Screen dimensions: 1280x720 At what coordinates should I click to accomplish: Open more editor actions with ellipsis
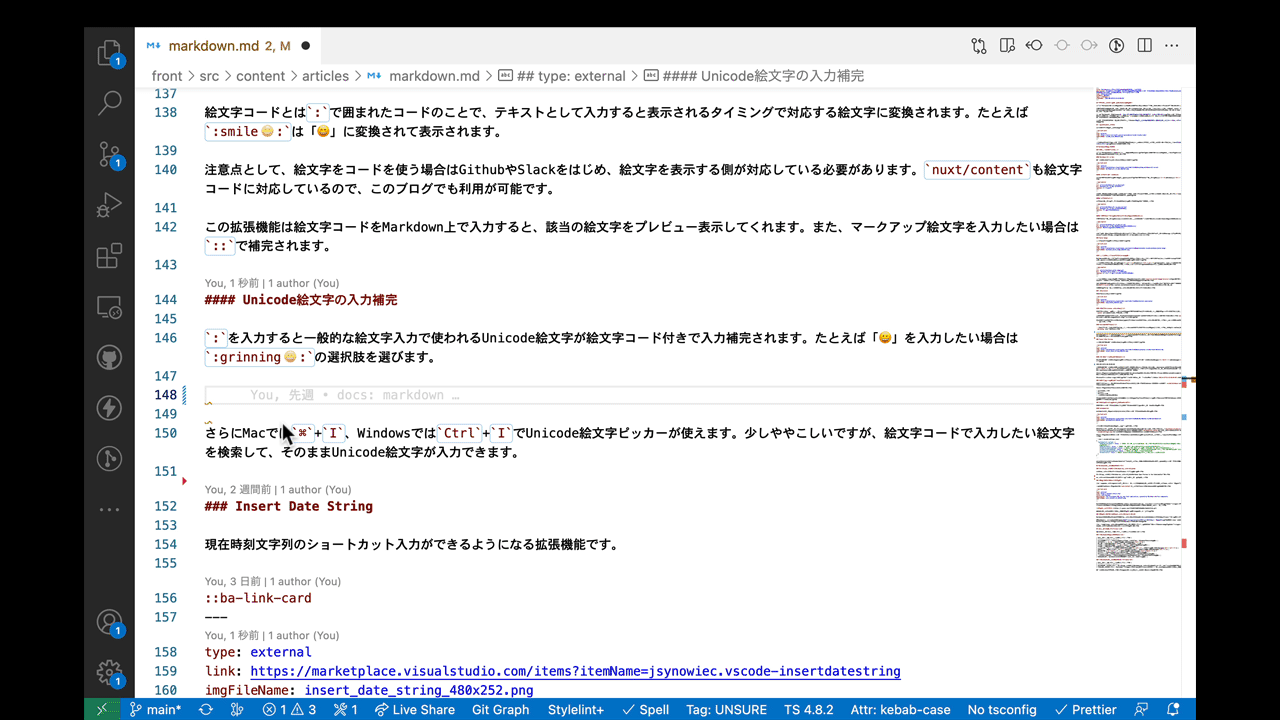pyautogui.click(x=1172, y=45)
